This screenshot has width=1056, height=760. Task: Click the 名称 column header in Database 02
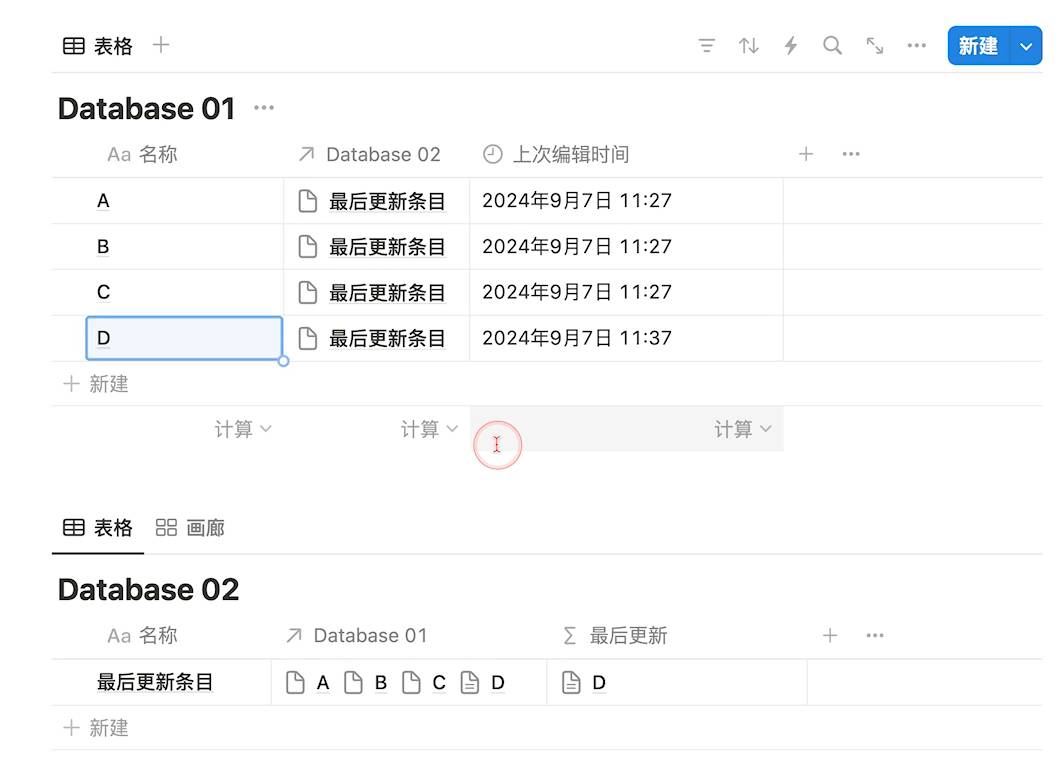[142, 635]
